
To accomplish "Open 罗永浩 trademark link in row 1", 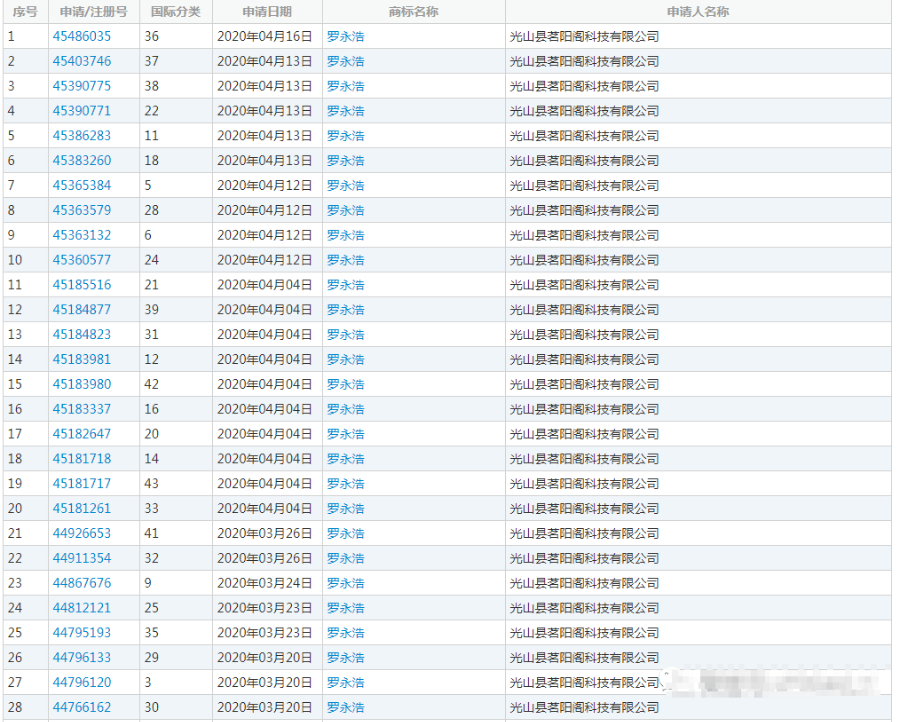I will coord(346,36).
